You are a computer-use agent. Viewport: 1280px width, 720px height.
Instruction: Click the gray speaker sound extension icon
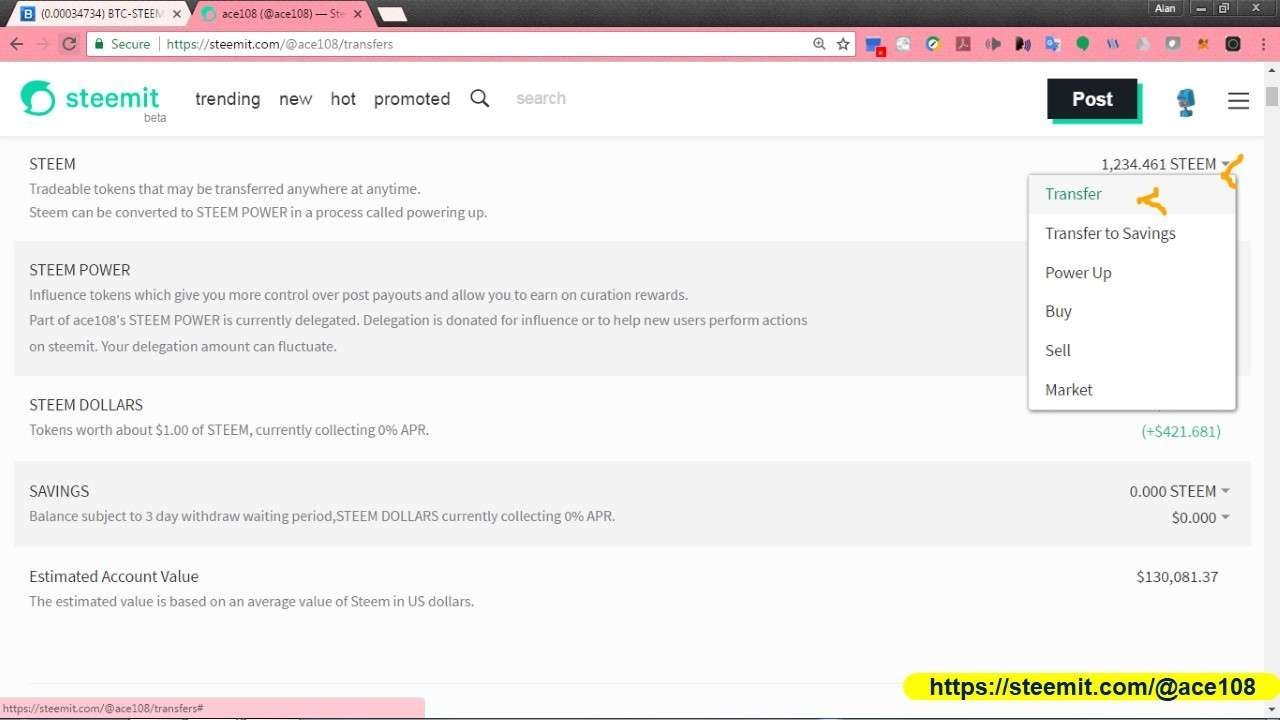[x=993, y=44]
